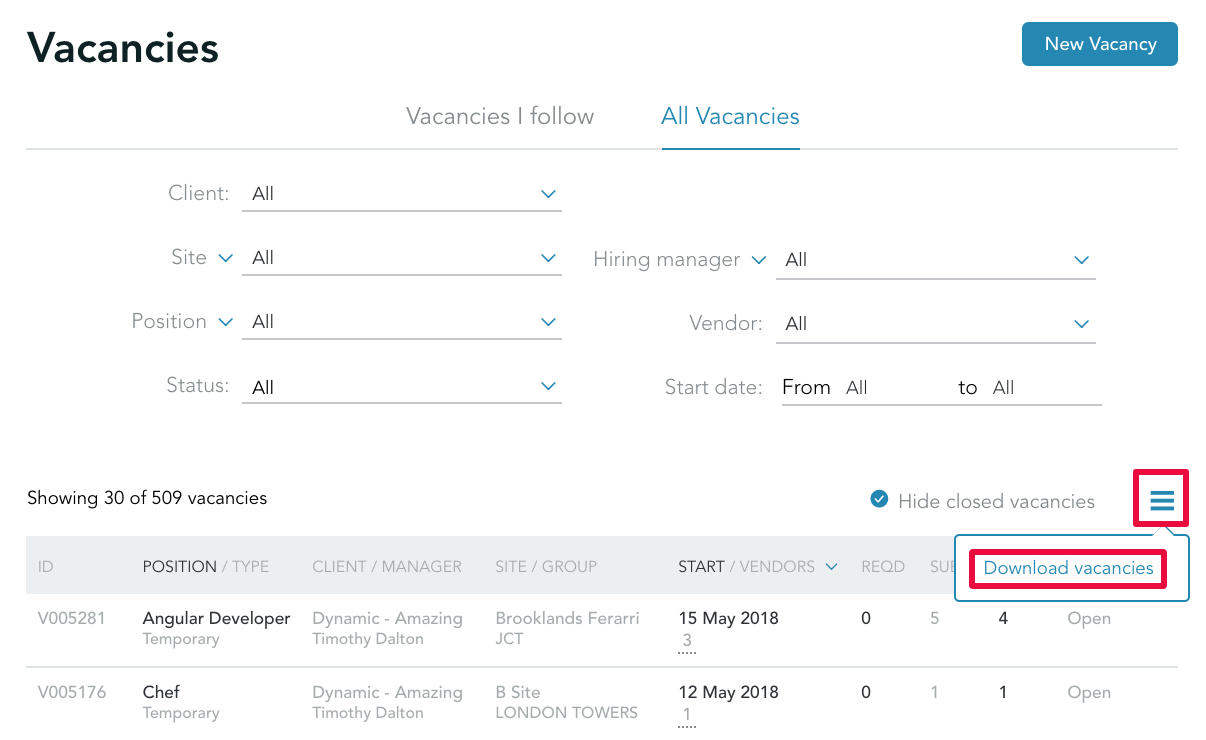The image size is (1206, 740).
Task: Click the New Vacancy button
Action: pos(1100,44)
